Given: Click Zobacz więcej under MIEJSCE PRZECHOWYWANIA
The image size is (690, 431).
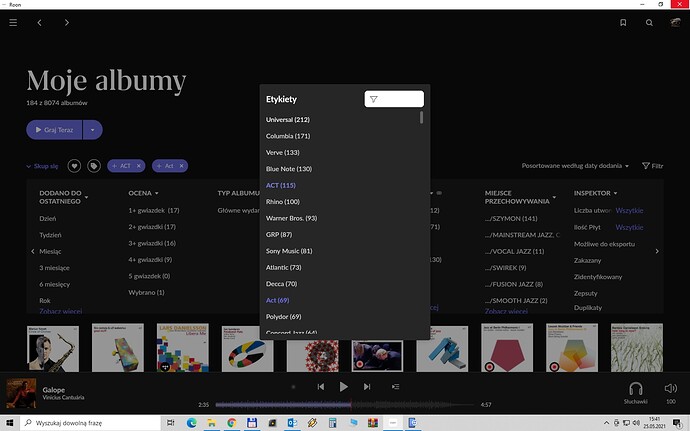Looking at the screenshot, I should (506, 311).
